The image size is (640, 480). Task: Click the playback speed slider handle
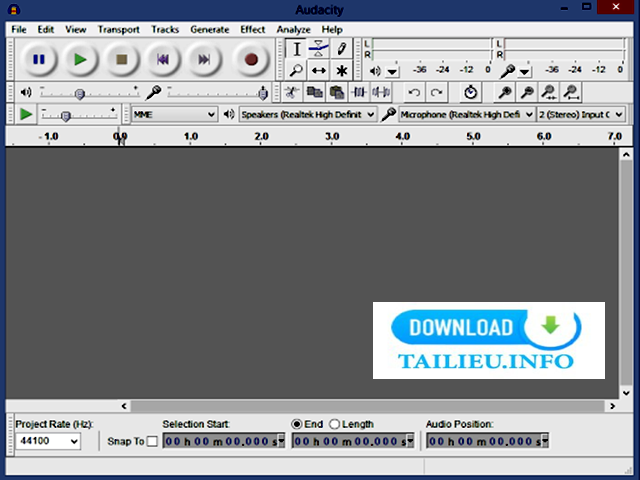[65, 116]
